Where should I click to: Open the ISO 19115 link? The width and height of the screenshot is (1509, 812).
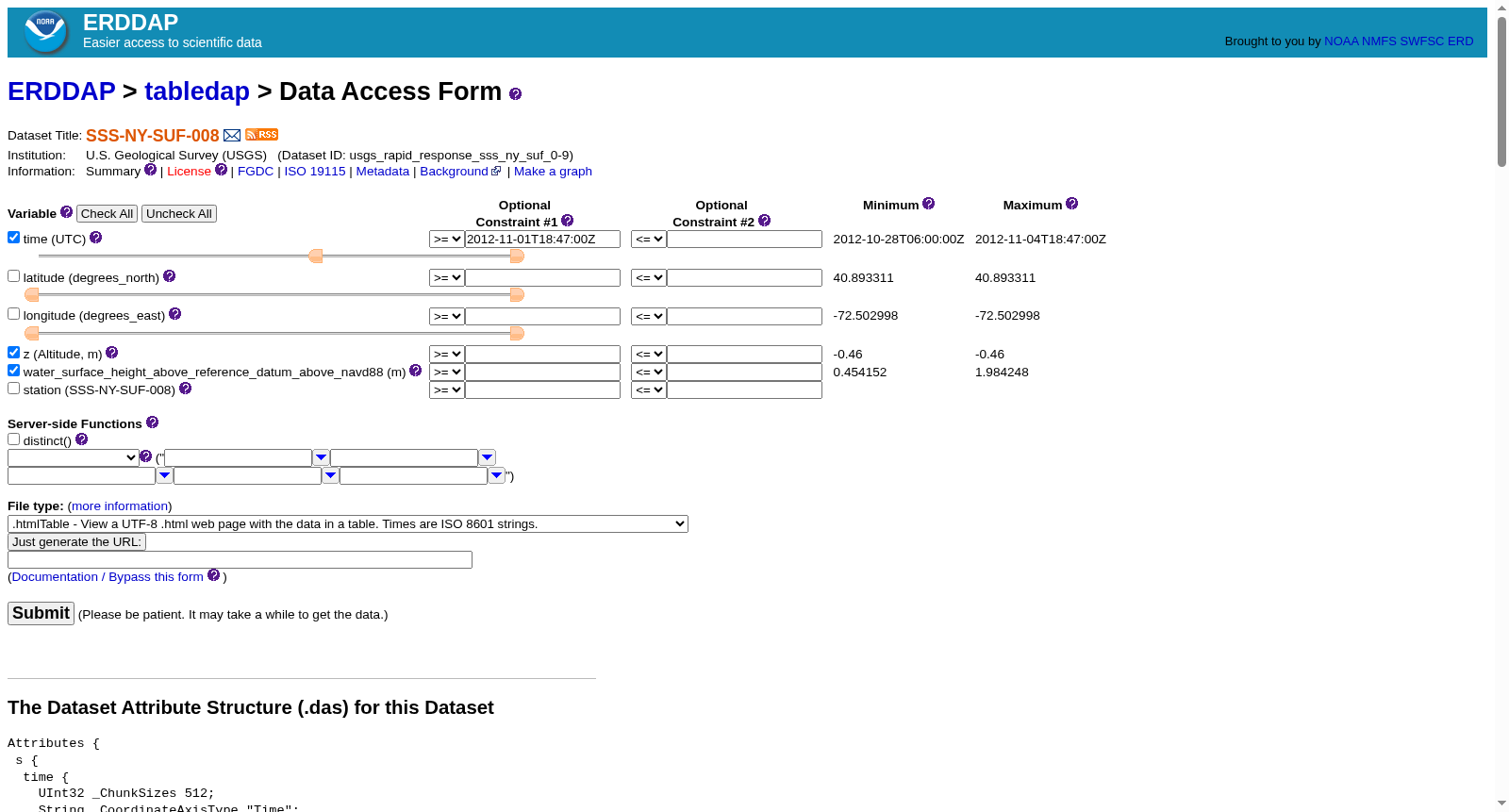(315, 172)
